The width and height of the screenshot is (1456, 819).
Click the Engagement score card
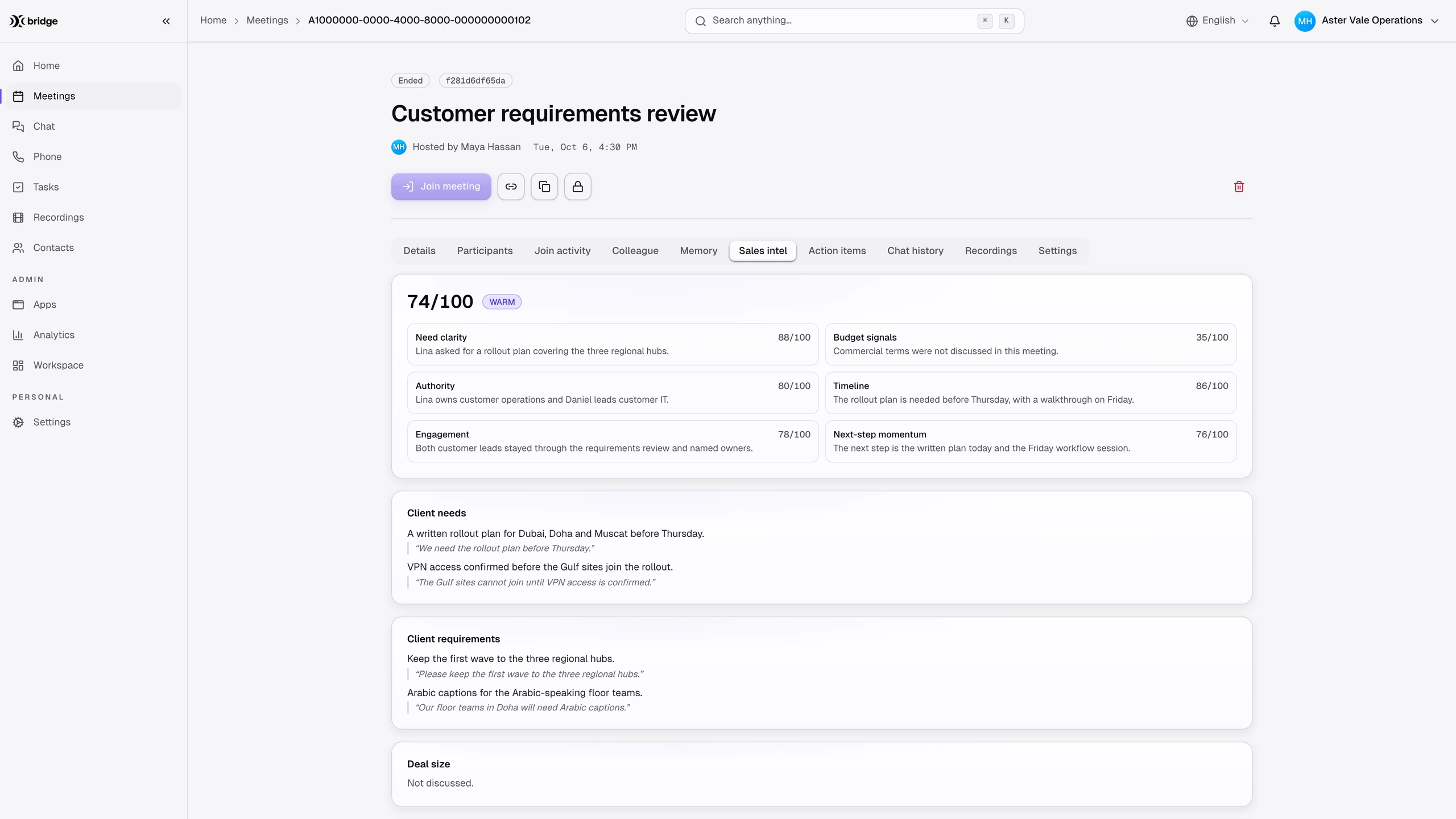613,441
